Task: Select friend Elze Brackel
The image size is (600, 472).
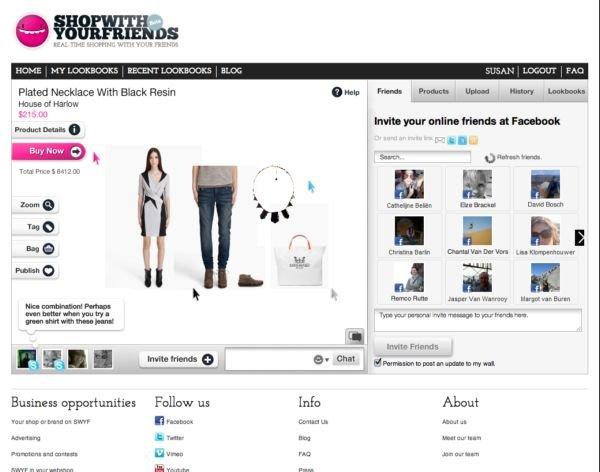Action: point(477,189)
